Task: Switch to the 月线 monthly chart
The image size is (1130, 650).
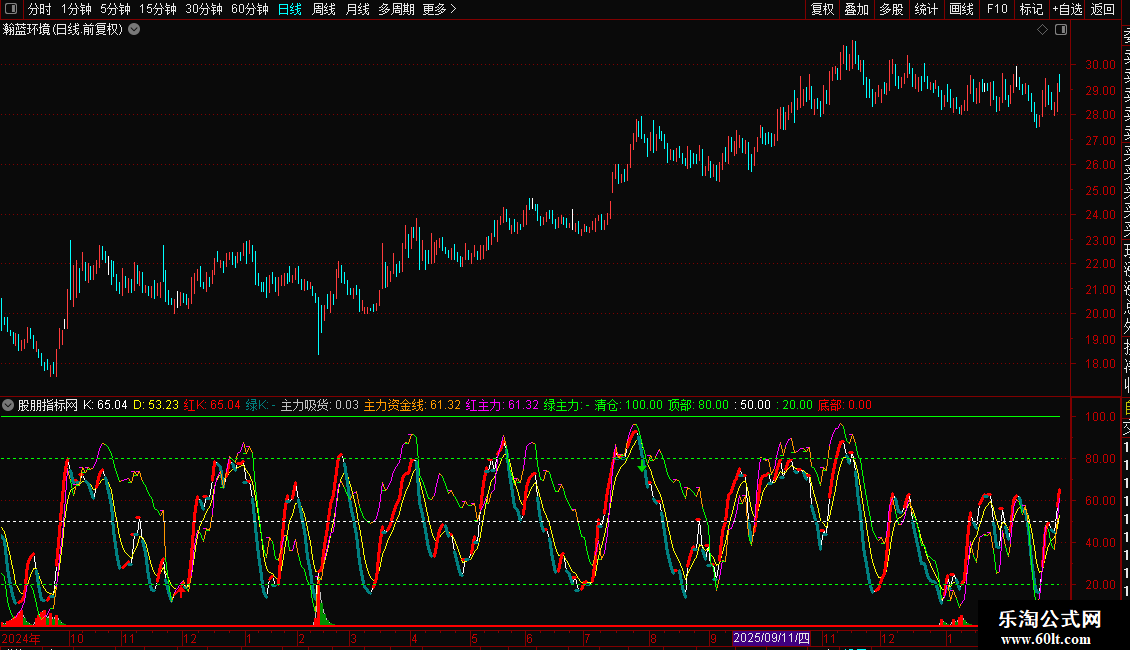Action: point(357,9)
